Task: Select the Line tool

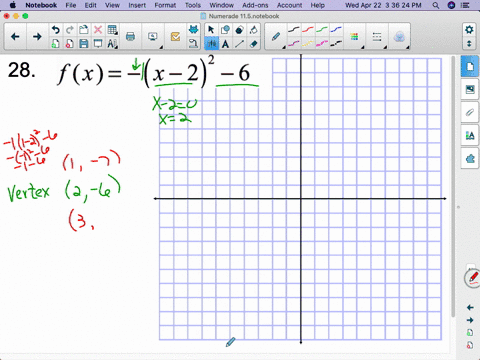Action: click(239, 44)
